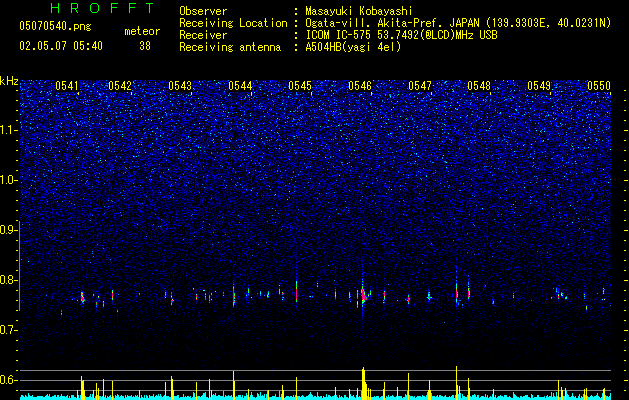Image resolution: width=629 pixels, height=400 pixels.
Task: Click the 0.8 kHz axis label
Action: (x=8, y=280)
